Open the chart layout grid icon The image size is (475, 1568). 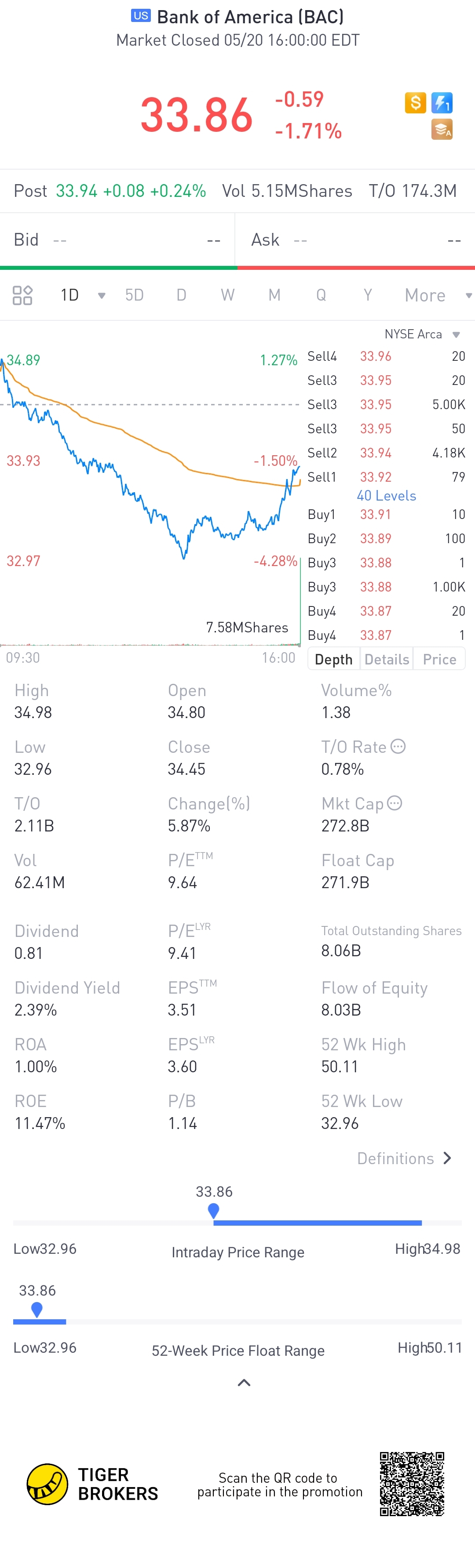[x=22, y=295]
